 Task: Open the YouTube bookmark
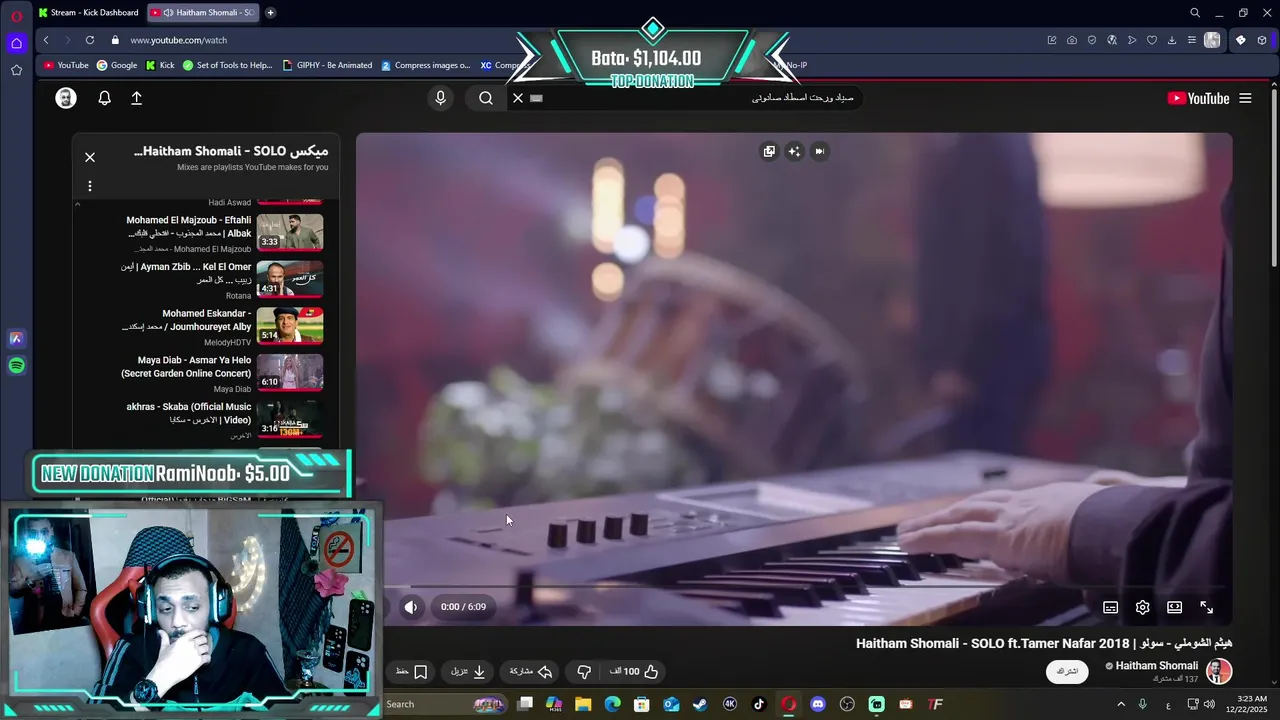click(x=66, y=65)
